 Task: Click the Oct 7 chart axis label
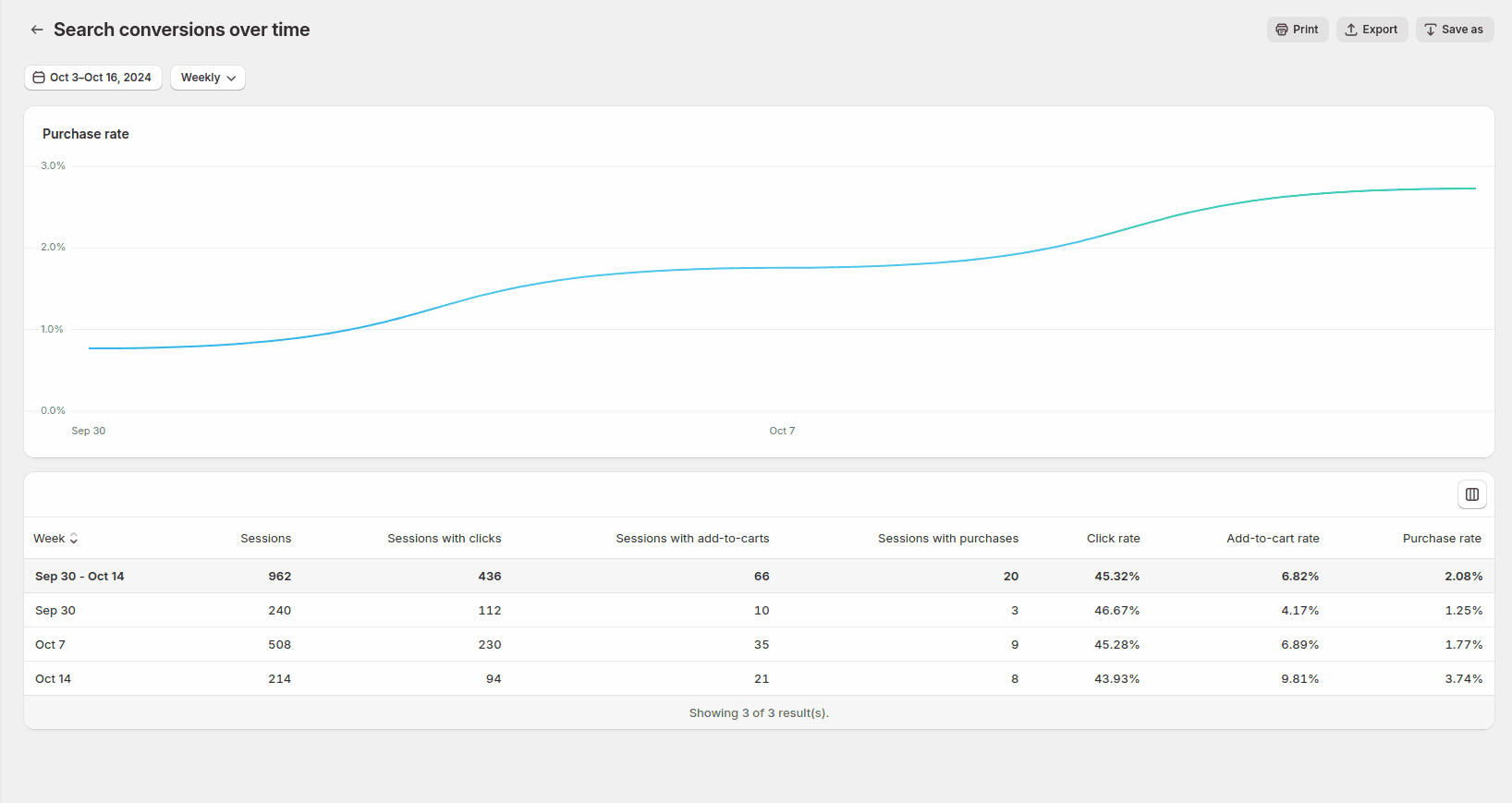pos(782,431)
